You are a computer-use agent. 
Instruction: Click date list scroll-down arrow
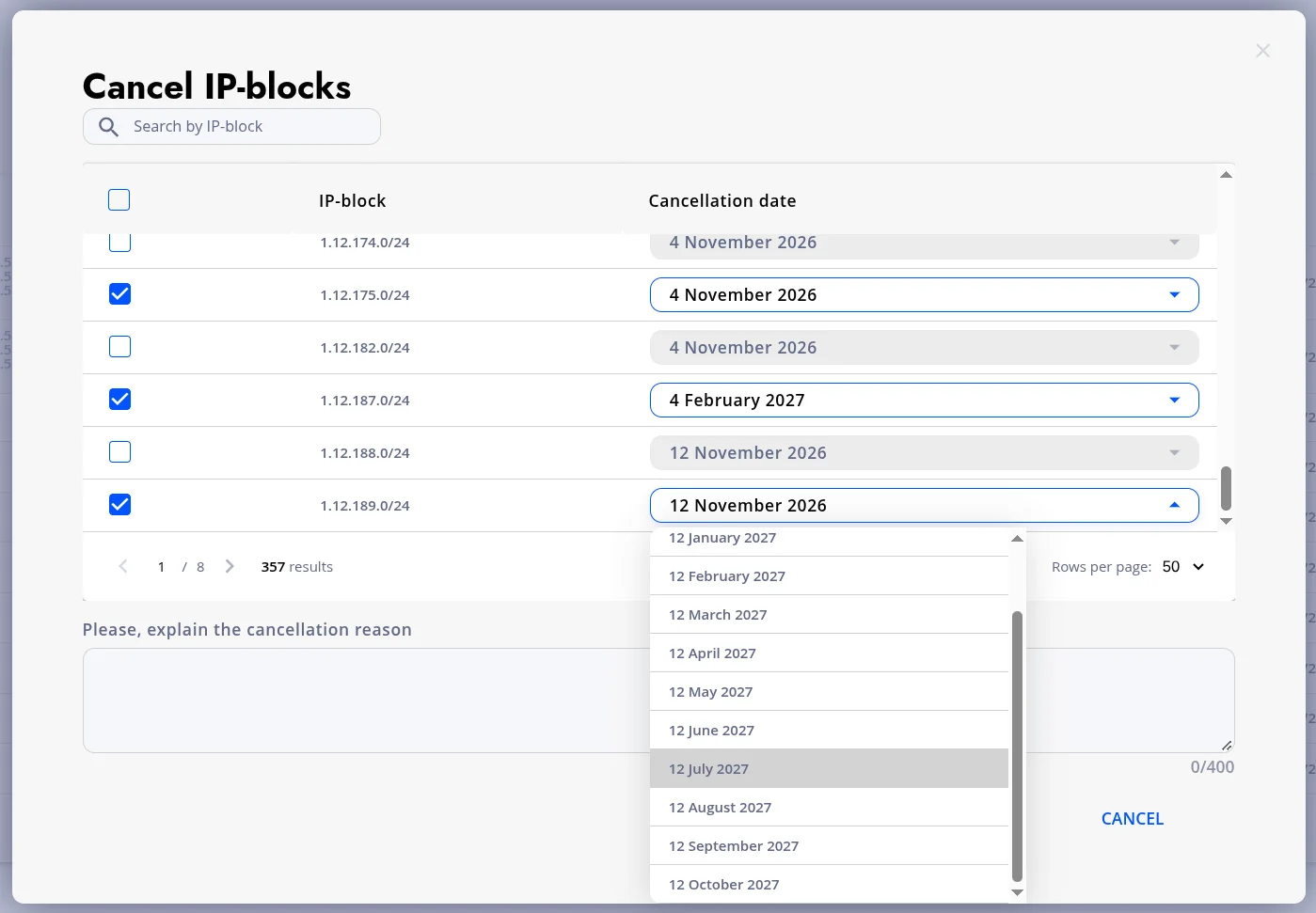[x=1017, y=892]
